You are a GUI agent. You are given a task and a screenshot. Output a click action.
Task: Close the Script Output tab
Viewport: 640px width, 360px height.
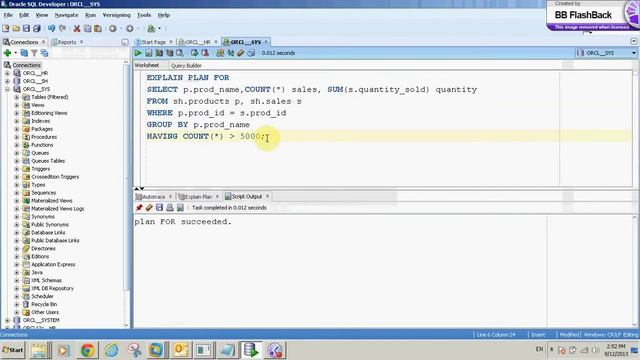click(267, 196)
